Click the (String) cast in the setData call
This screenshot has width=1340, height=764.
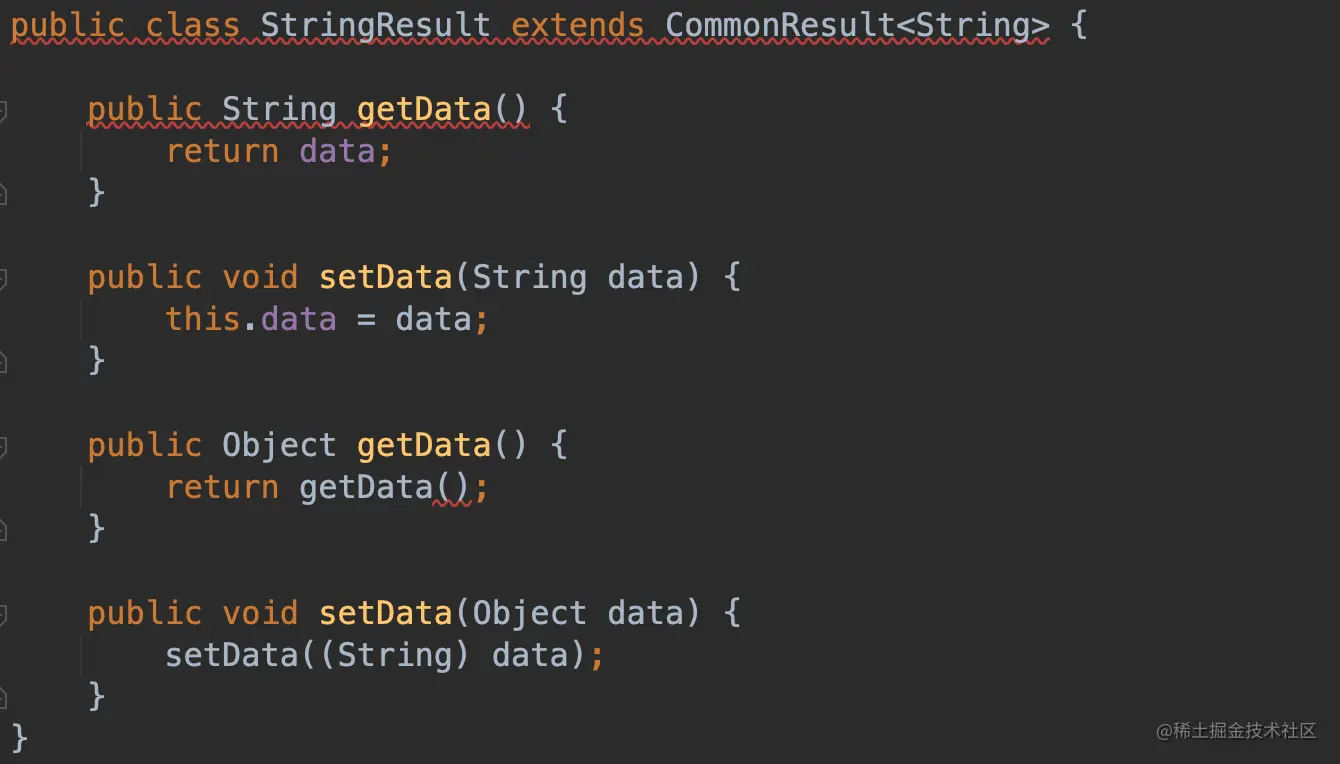coord(396,655)
